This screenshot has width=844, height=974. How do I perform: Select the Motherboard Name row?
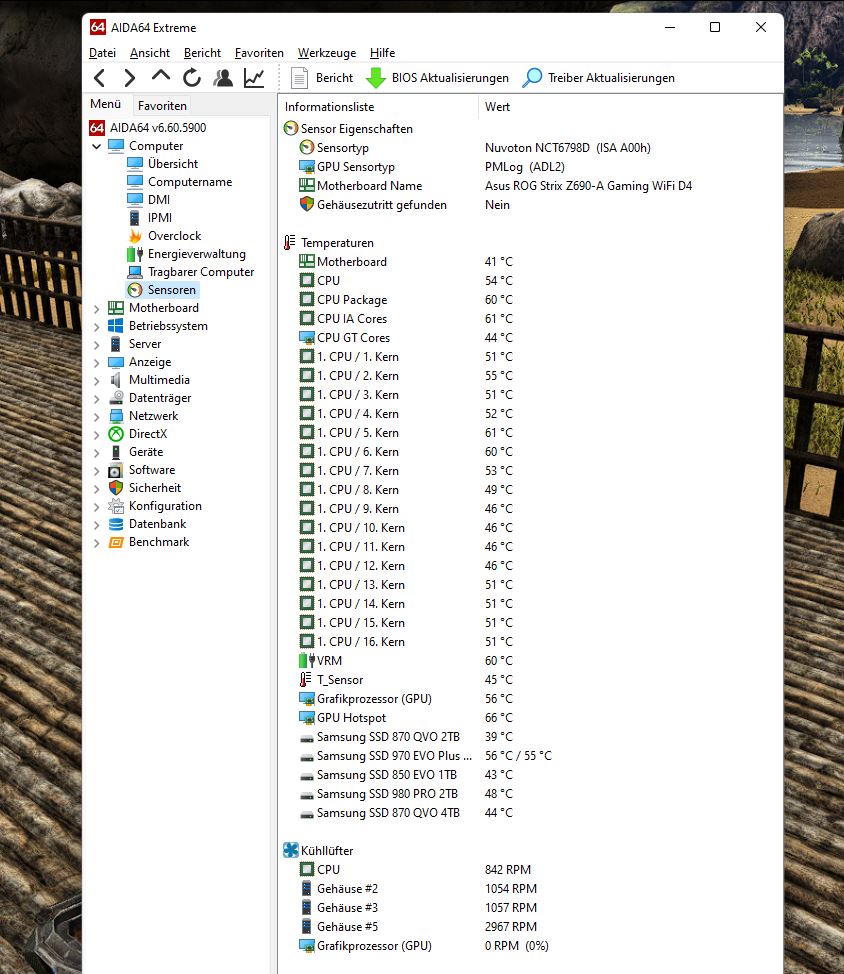[531, 185]
